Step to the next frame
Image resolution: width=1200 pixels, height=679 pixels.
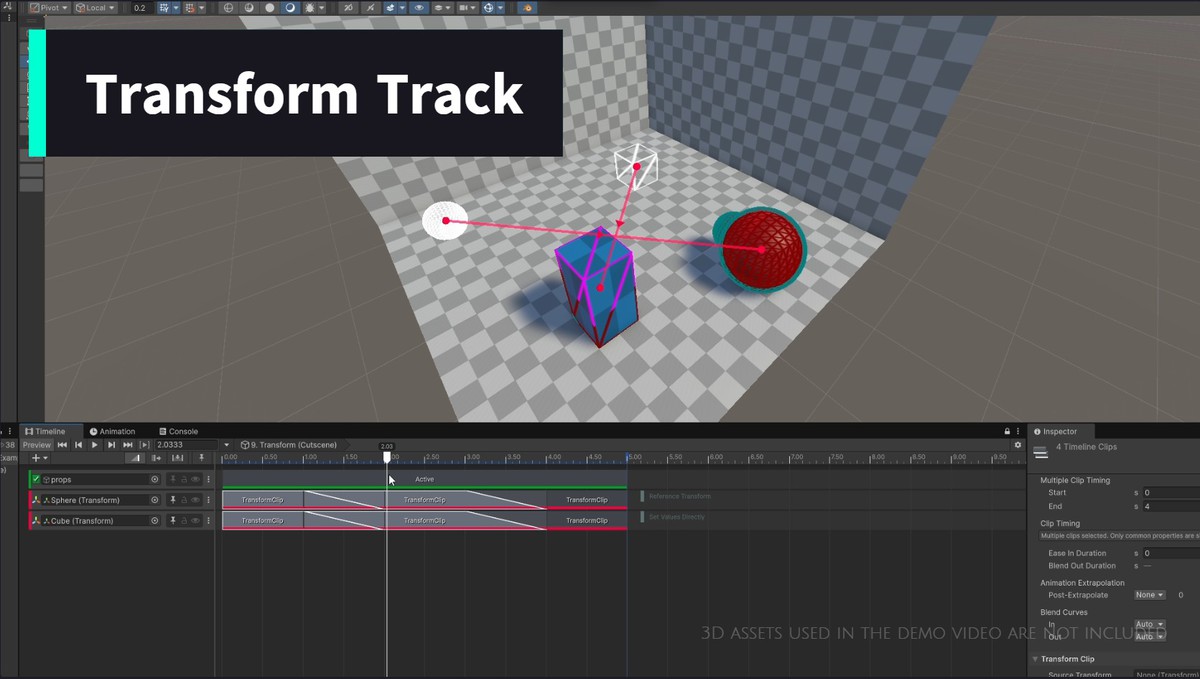[111, 445]
